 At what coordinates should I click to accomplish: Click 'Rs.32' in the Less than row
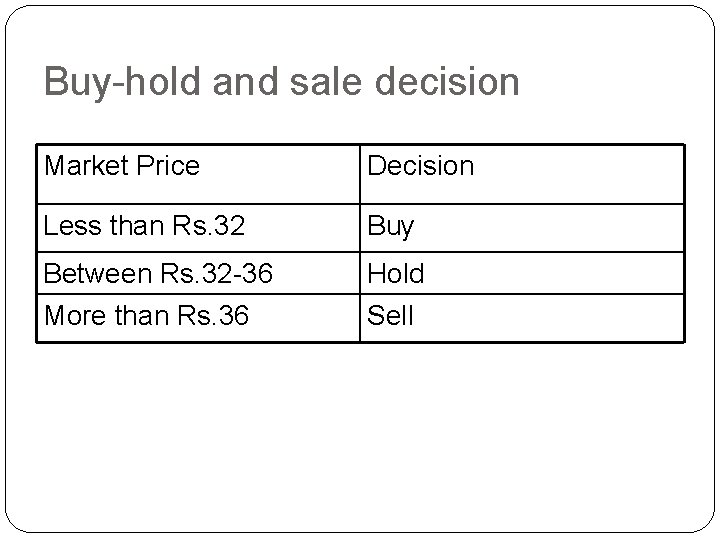(208, 225)
